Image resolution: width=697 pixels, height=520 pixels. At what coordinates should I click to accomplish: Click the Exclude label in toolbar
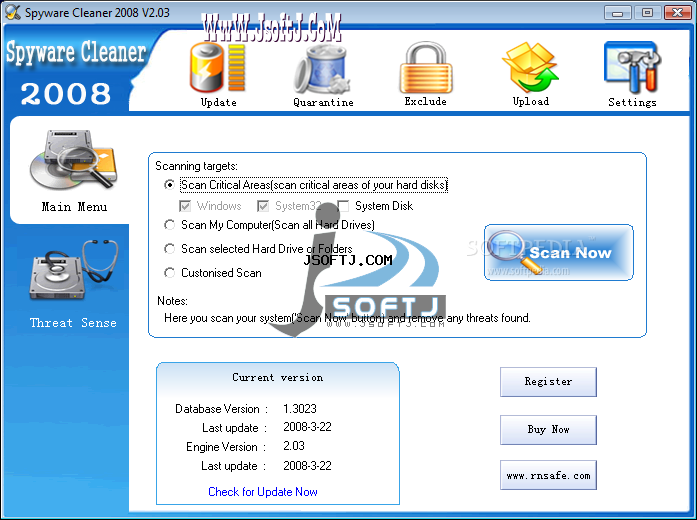(425, 101)
